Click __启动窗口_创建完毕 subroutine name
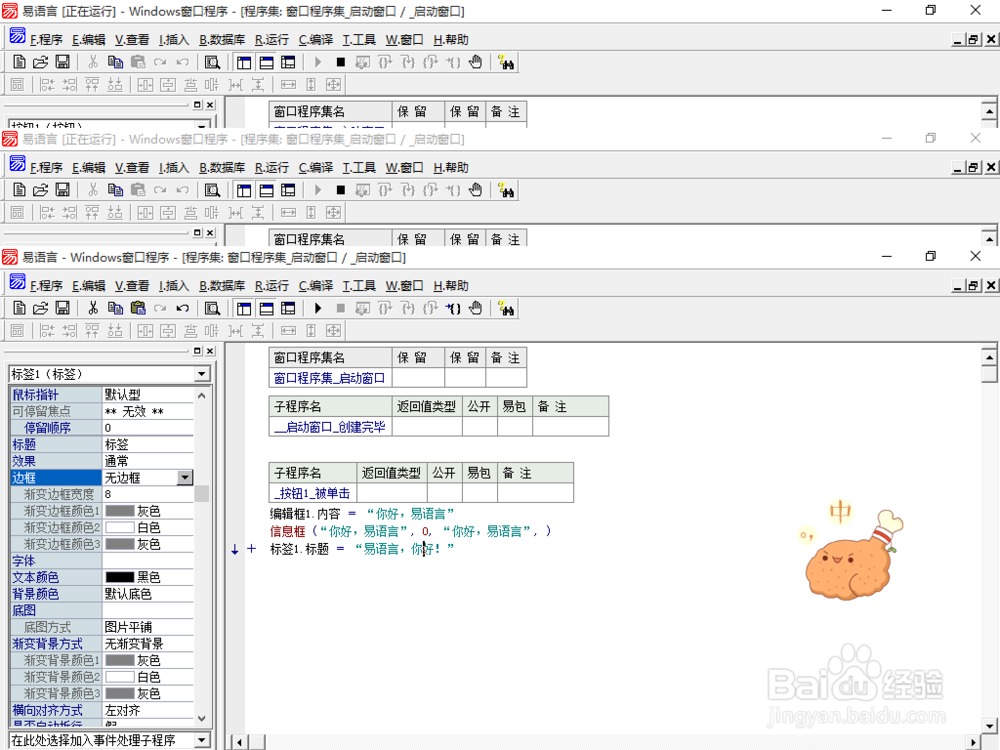The height and width of the screenshot is (750, 1000). coord(329,427)
